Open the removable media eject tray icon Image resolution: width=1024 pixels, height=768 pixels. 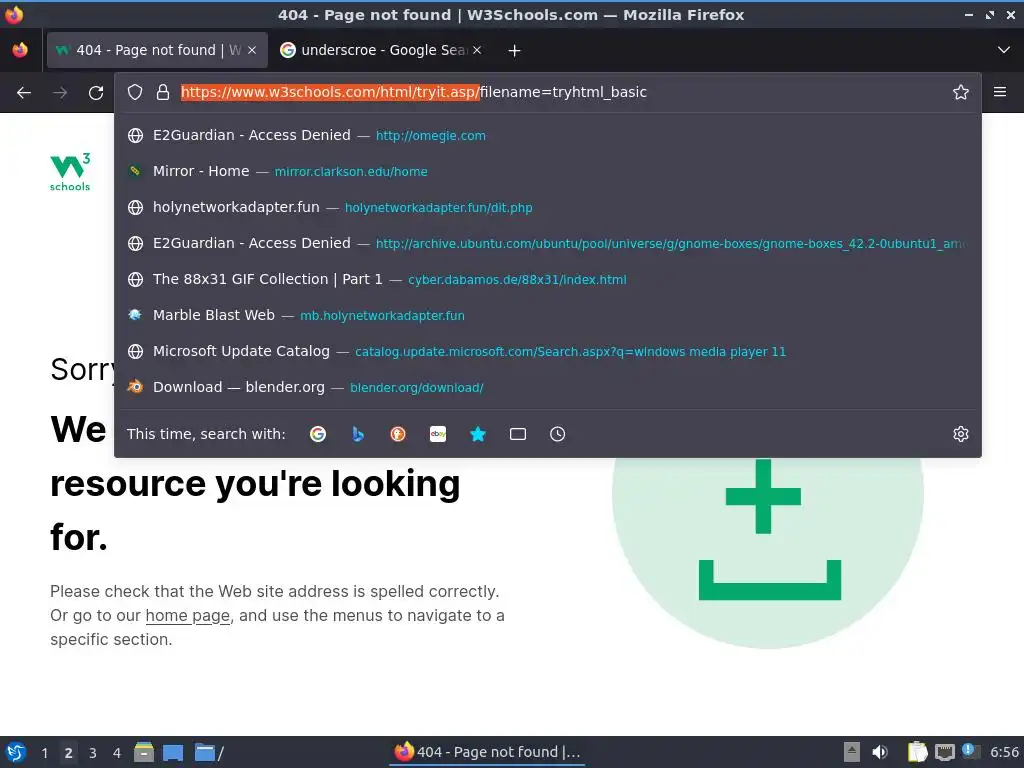[852, 752]
